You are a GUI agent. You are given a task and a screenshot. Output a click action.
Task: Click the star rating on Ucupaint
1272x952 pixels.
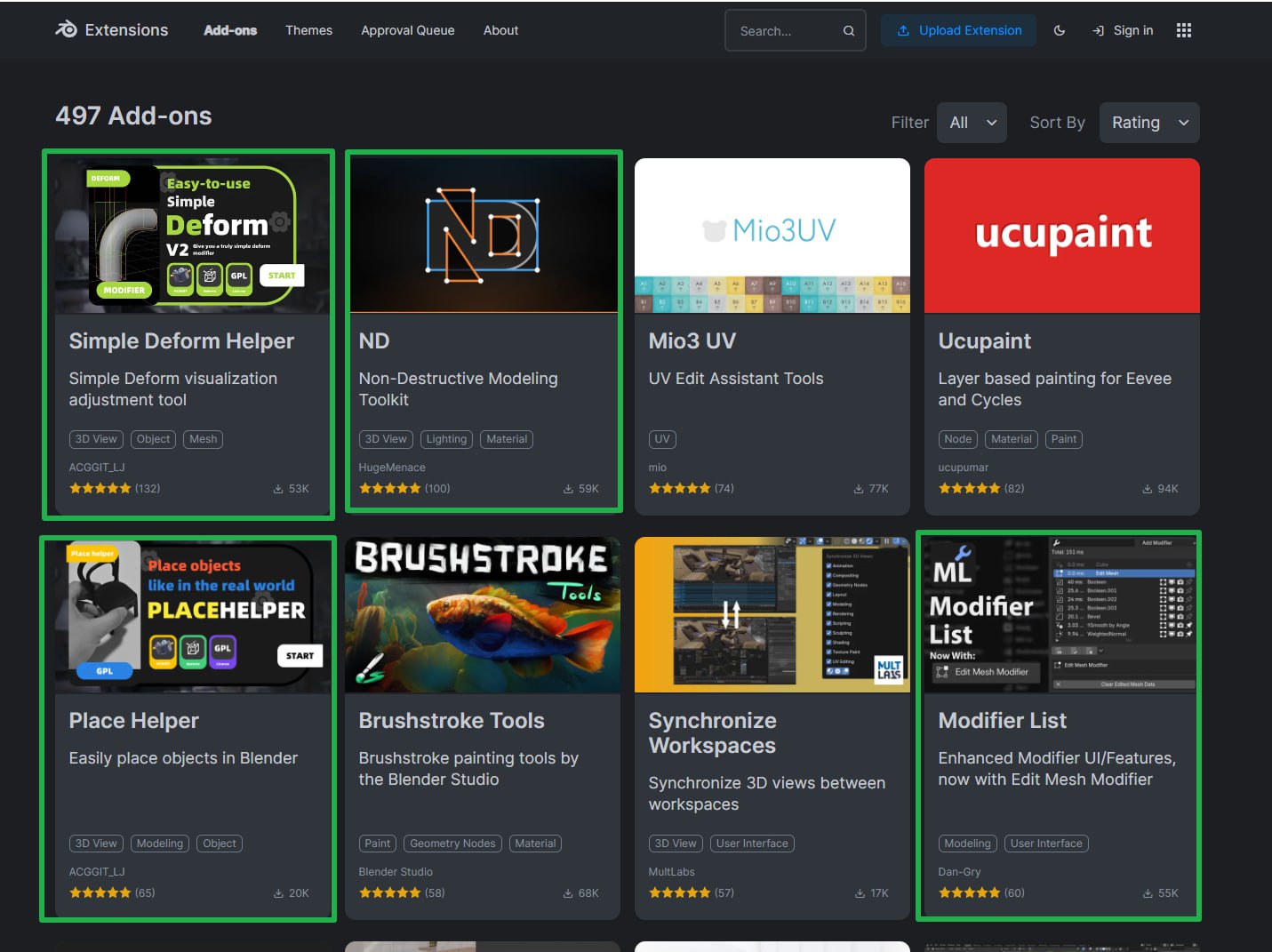pyautogui.click(x=970, y=488)
